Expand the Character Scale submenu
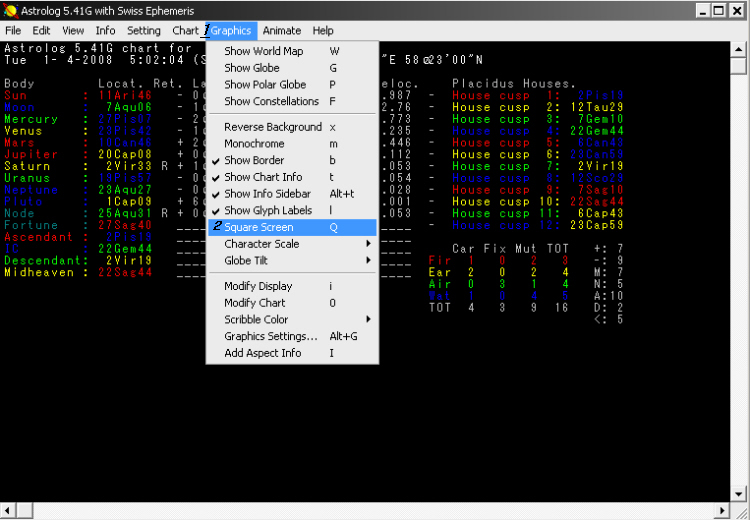This screenshot has width=750, height=520. (x=292, y=244)
